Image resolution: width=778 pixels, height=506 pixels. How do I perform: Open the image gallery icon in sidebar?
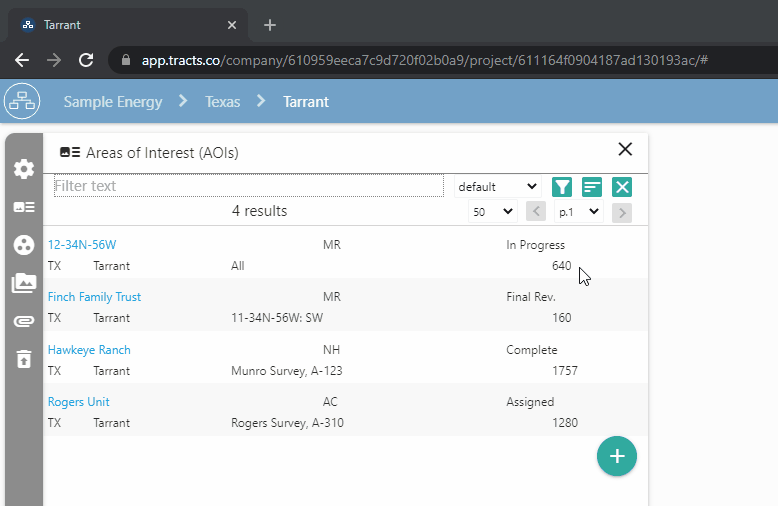tap(23, 283)
